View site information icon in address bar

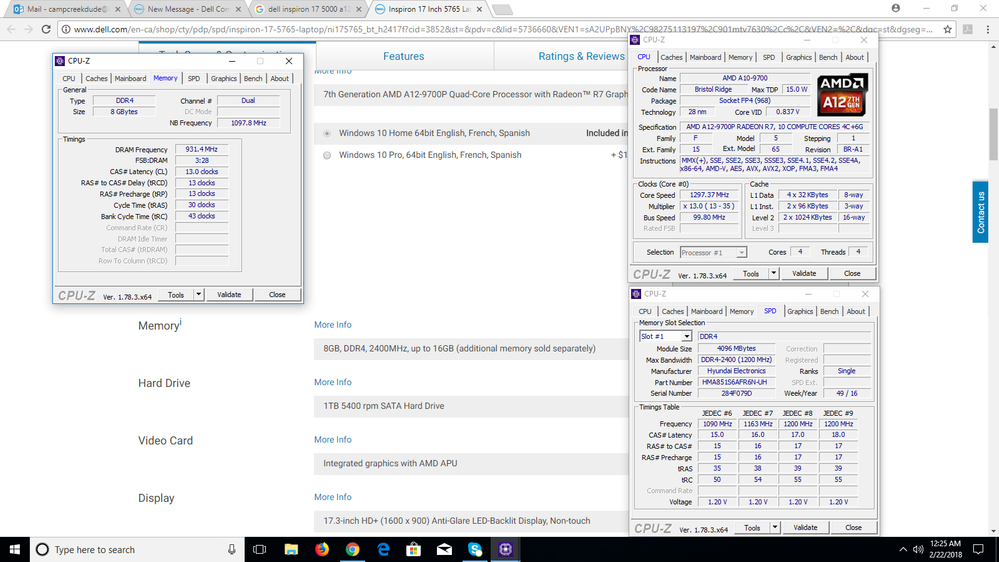[66, 29]
